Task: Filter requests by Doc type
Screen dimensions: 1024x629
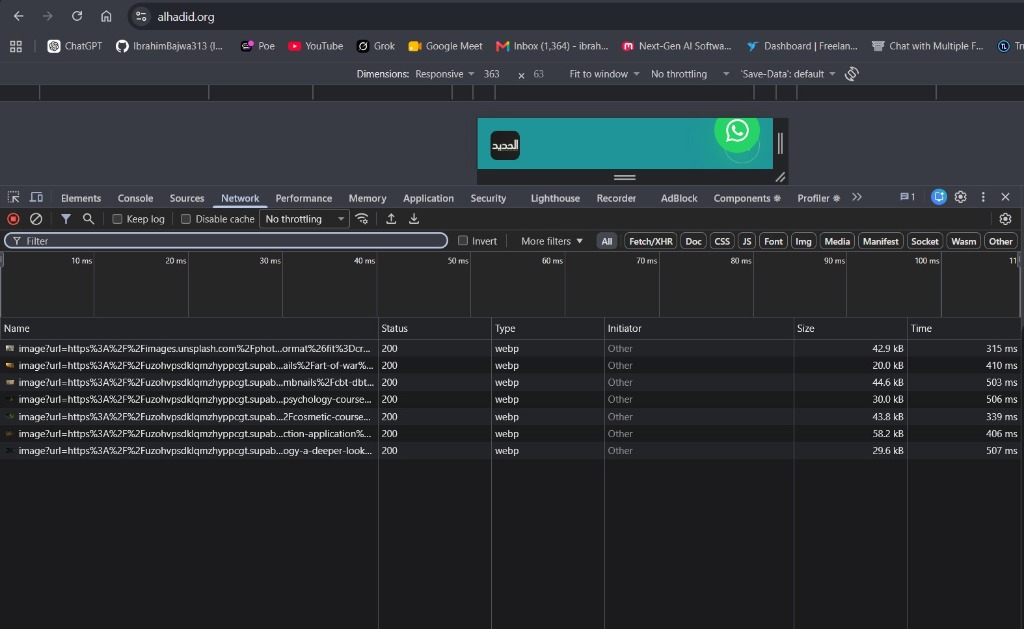Action: [x=693, y=241]
